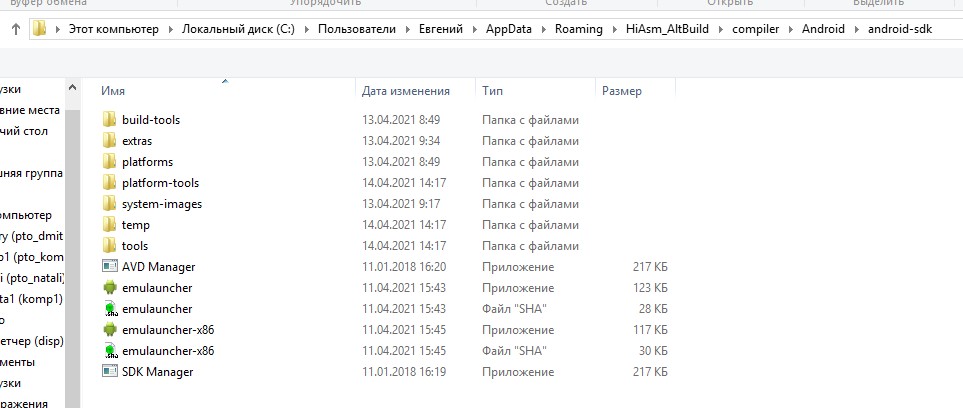Expand dropdown arrow after Локальный диск (C:)

click(306, 29)
